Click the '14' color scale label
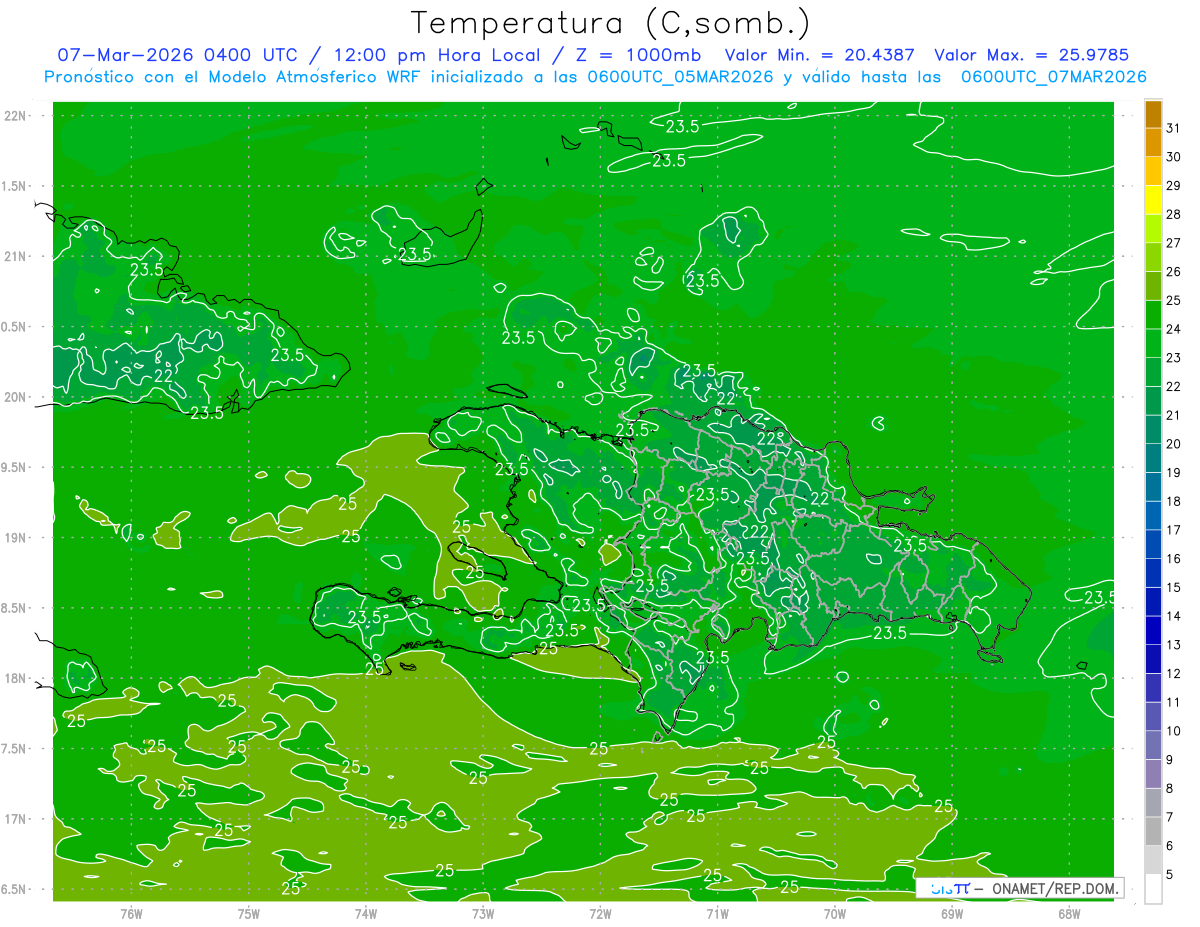 (1174, 616)
